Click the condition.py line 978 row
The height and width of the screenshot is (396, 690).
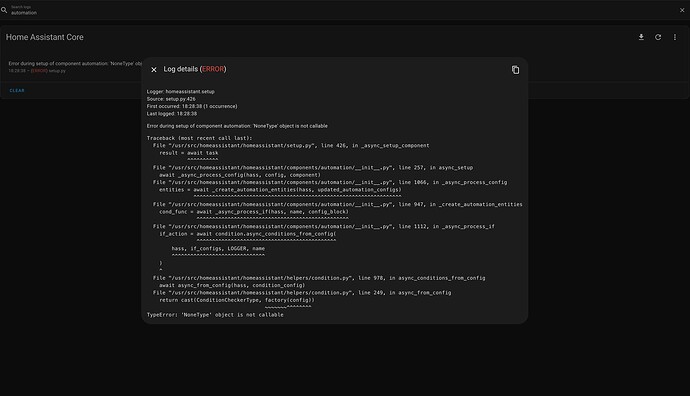coord(319,278)
